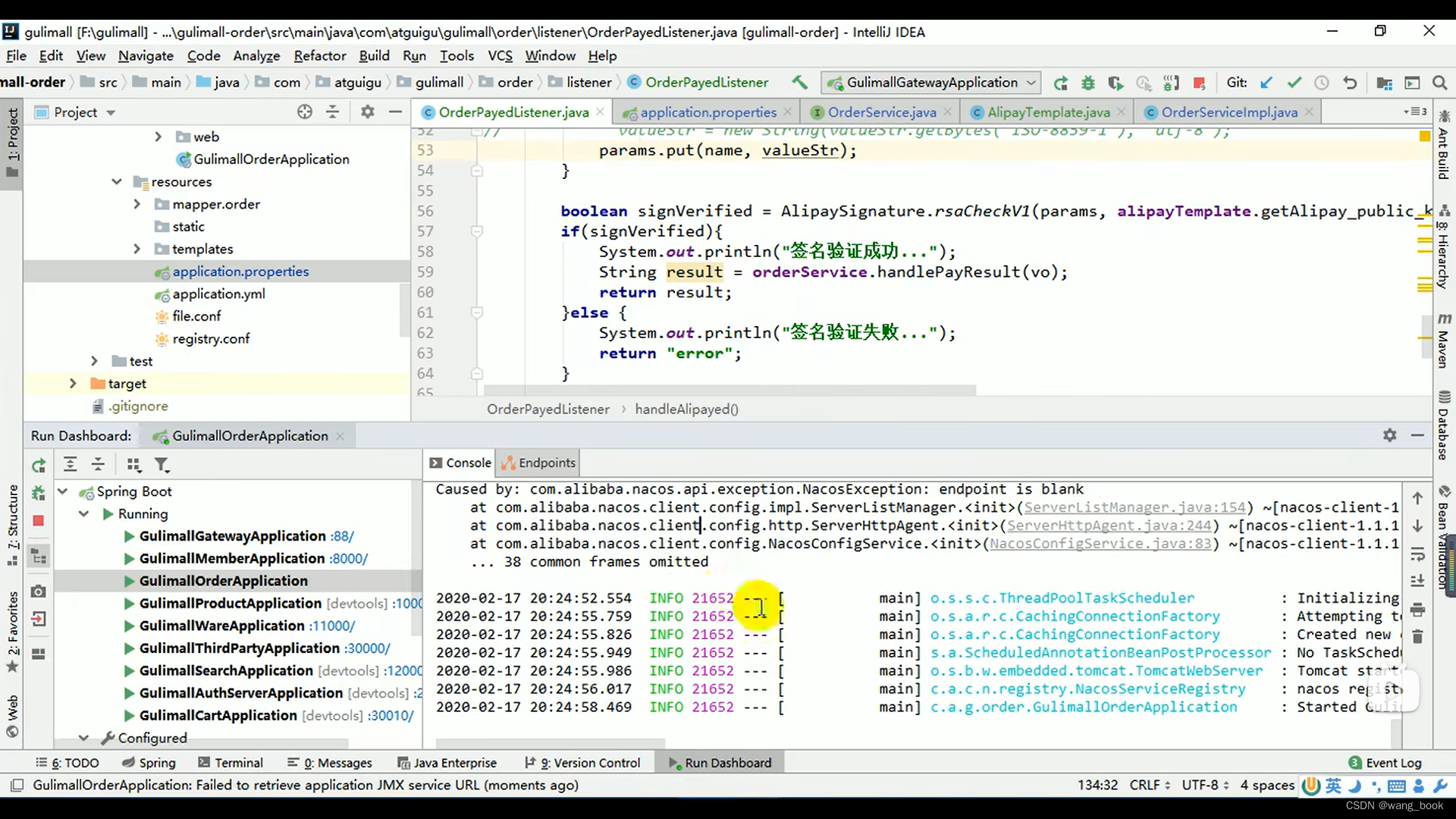
Task: Toggle soft-wrap in console output
Action: (1417, 555)
